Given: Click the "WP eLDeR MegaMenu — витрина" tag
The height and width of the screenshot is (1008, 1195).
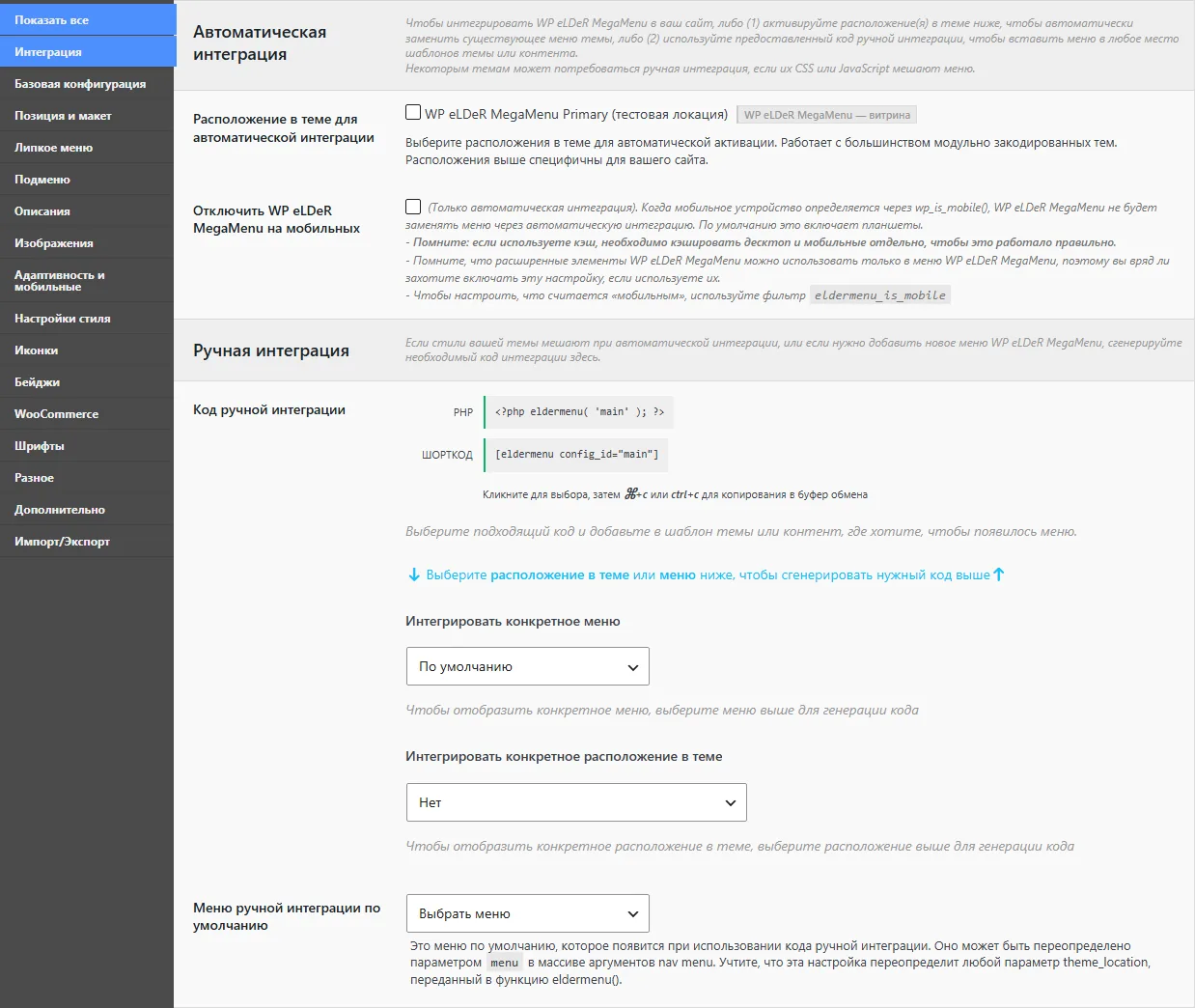Looking at the screenshot, I should click(826, 115).
